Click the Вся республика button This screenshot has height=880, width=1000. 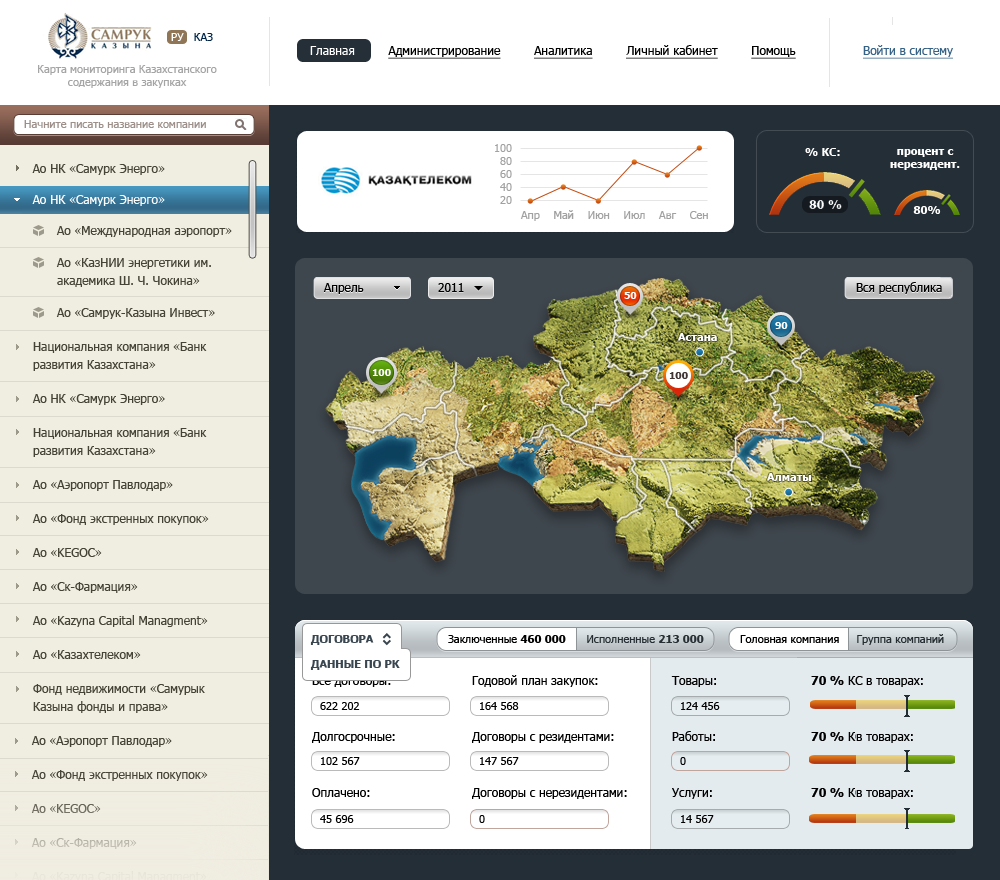pos(899,288)
